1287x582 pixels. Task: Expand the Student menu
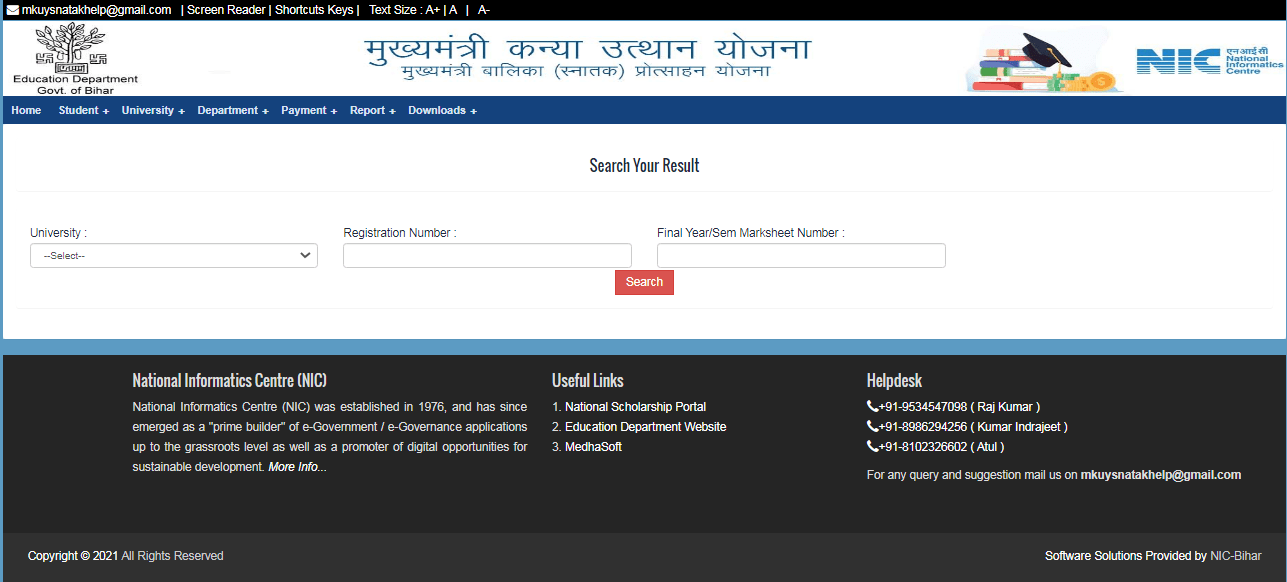(x=83, y=111)
